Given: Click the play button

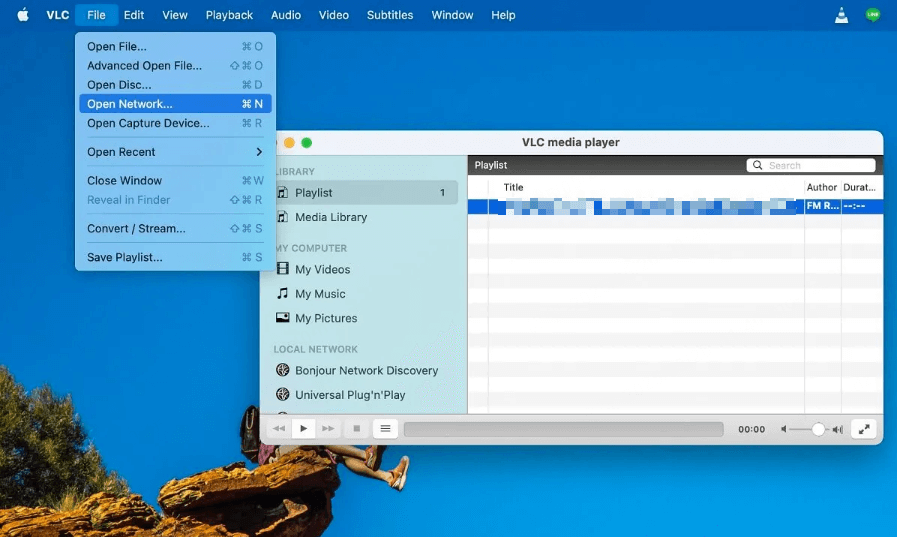Looking at the screenshot, I should tap(304, 428).
